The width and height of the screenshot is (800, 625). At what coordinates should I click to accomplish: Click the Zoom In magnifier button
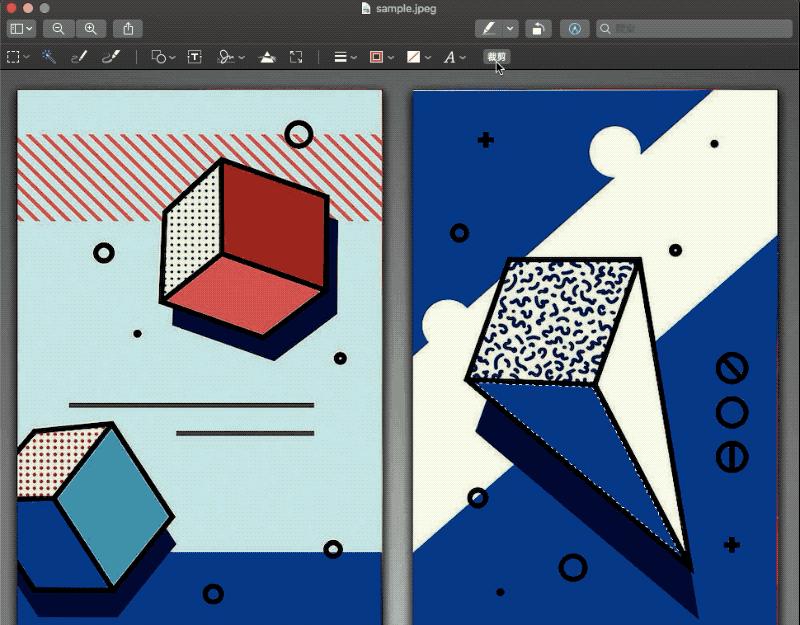point(91,29)
